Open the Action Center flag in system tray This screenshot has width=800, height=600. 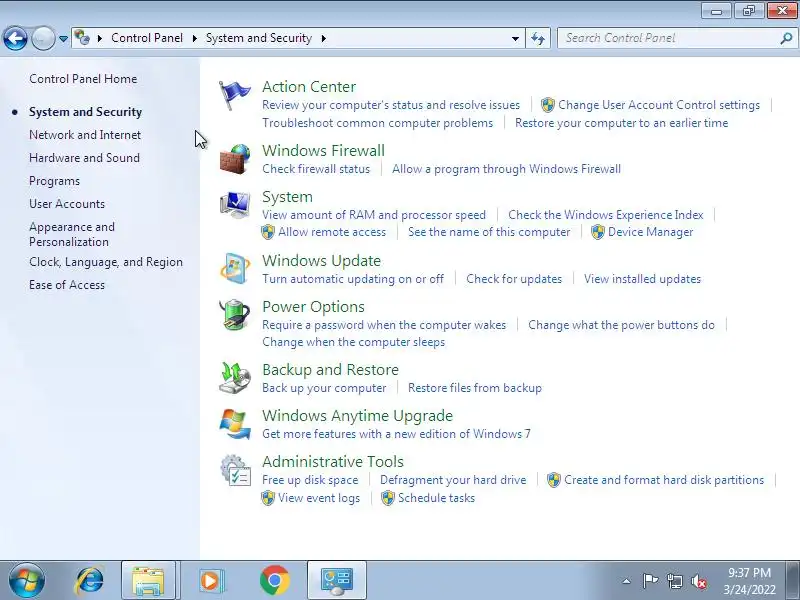(x=650, y=581)
